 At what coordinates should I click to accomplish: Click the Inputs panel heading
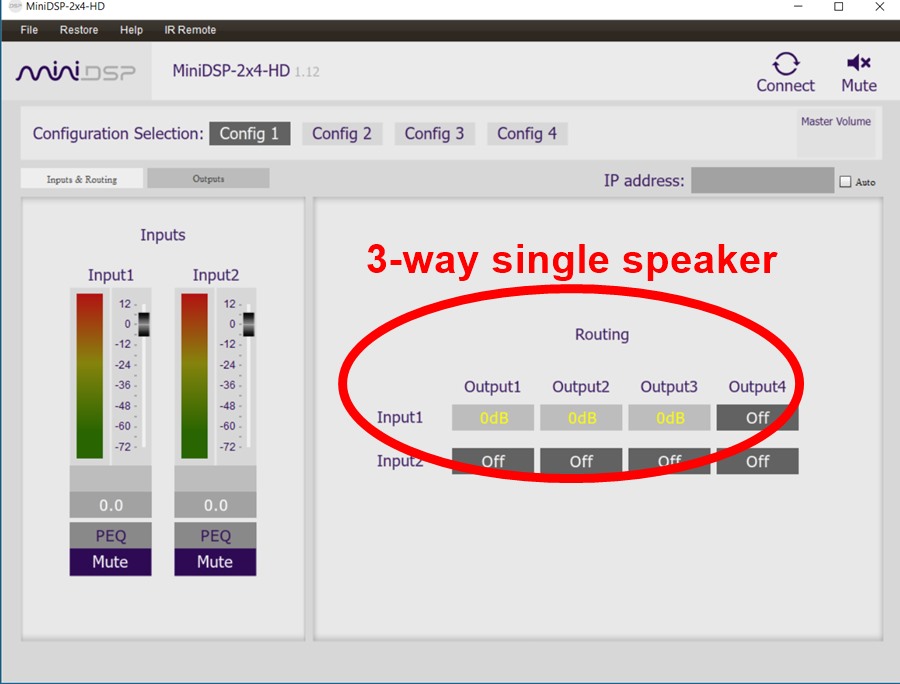point(163,235)
